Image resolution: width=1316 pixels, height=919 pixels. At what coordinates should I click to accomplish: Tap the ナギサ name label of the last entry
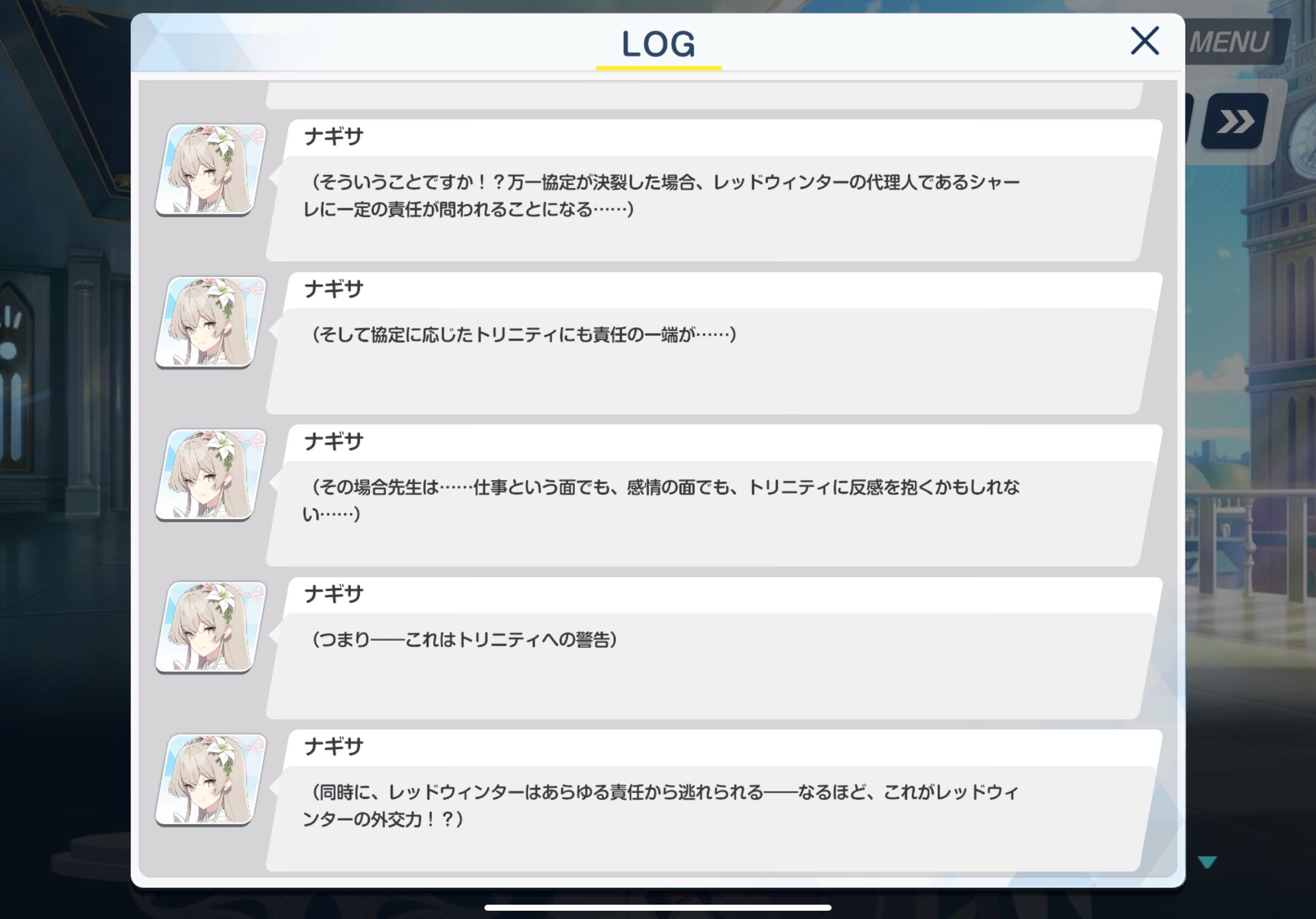(333, 747)
